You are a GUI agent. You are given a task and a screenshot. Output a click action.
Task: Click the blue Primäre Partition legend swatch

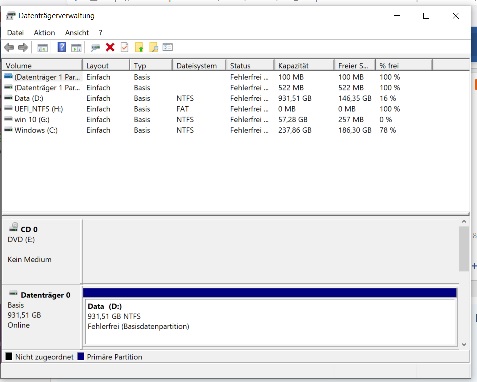(x=80, y=357)
